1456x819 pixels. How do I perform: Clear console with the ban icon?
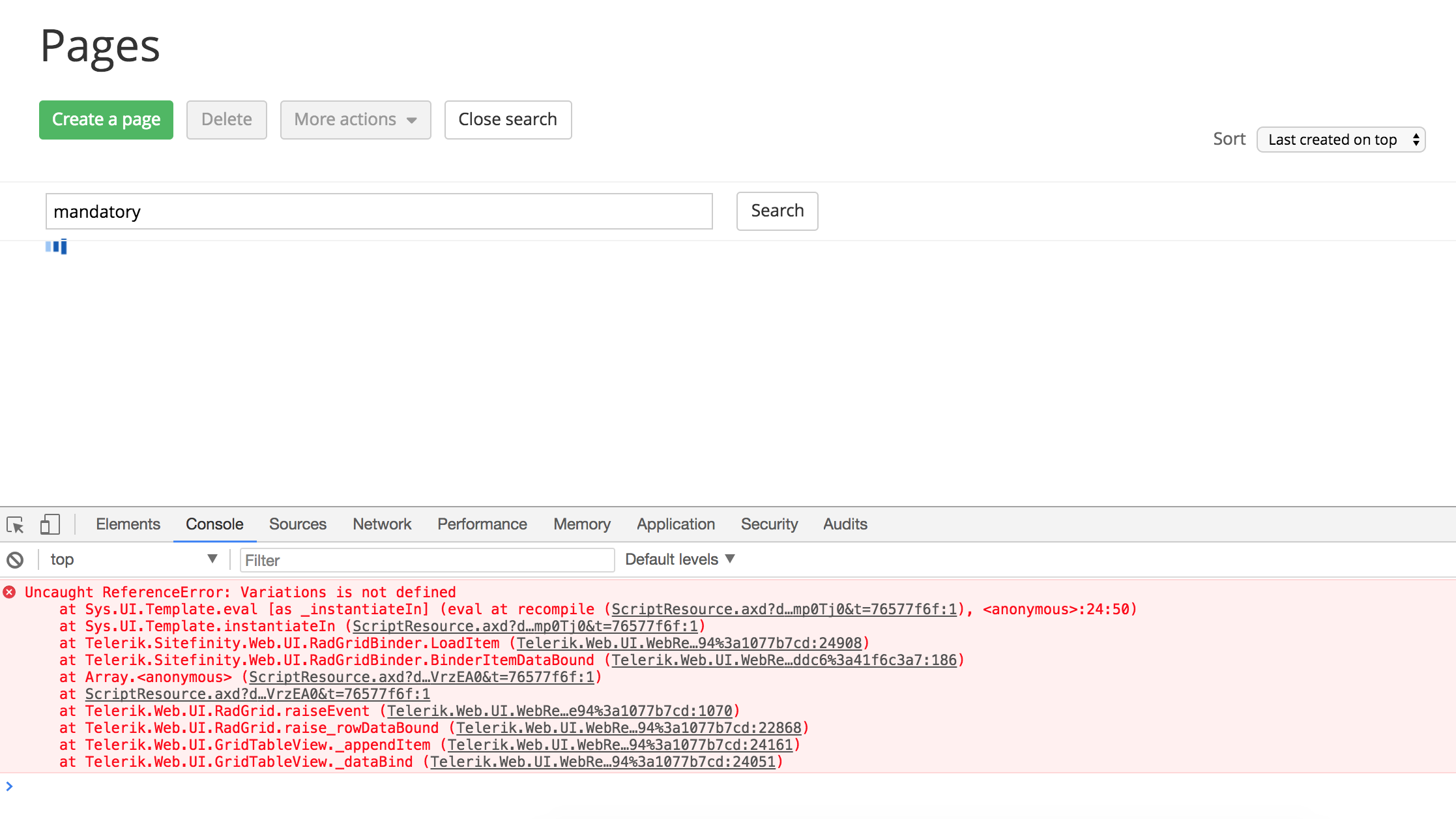15,559
